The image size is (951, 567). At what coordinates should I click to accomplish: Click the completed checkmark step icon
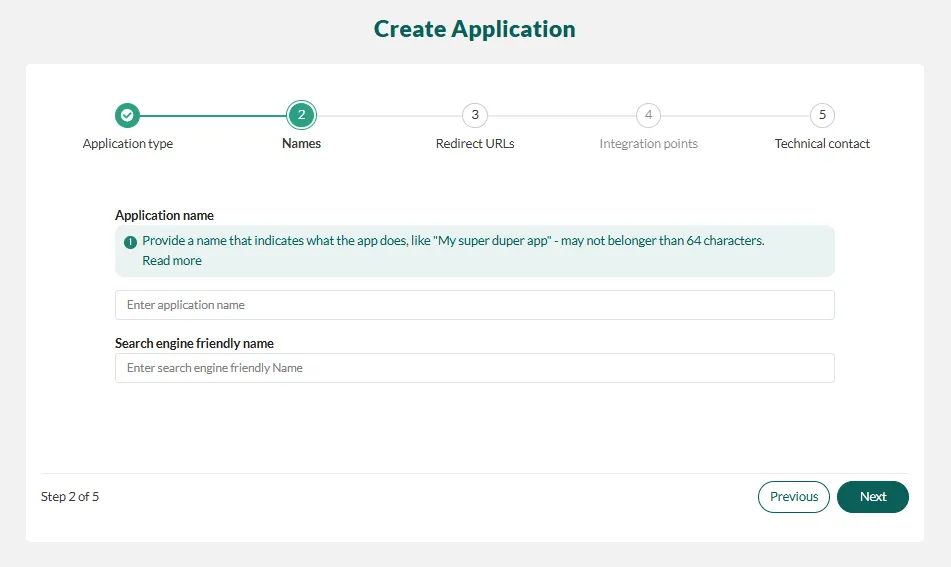tap(127, 115)
